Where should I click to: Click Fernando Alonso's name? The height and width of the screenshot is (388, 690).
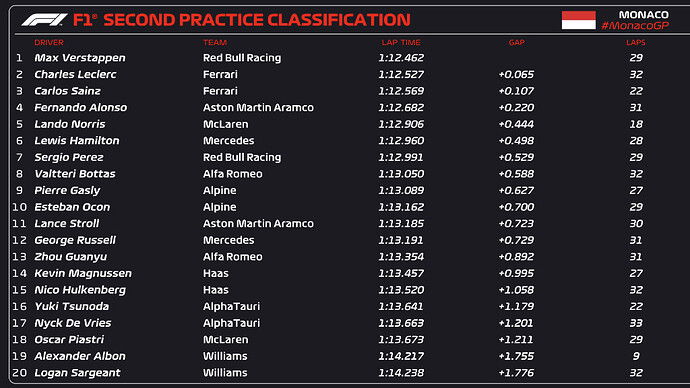tap(81, 107)
